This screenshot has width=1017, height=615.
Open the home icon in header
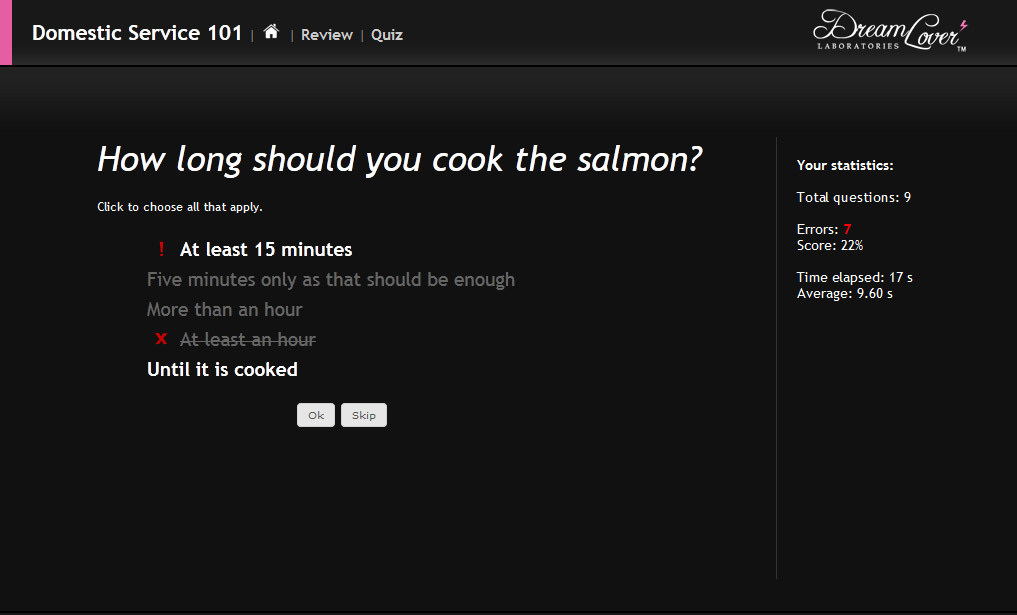click(271, 32)
